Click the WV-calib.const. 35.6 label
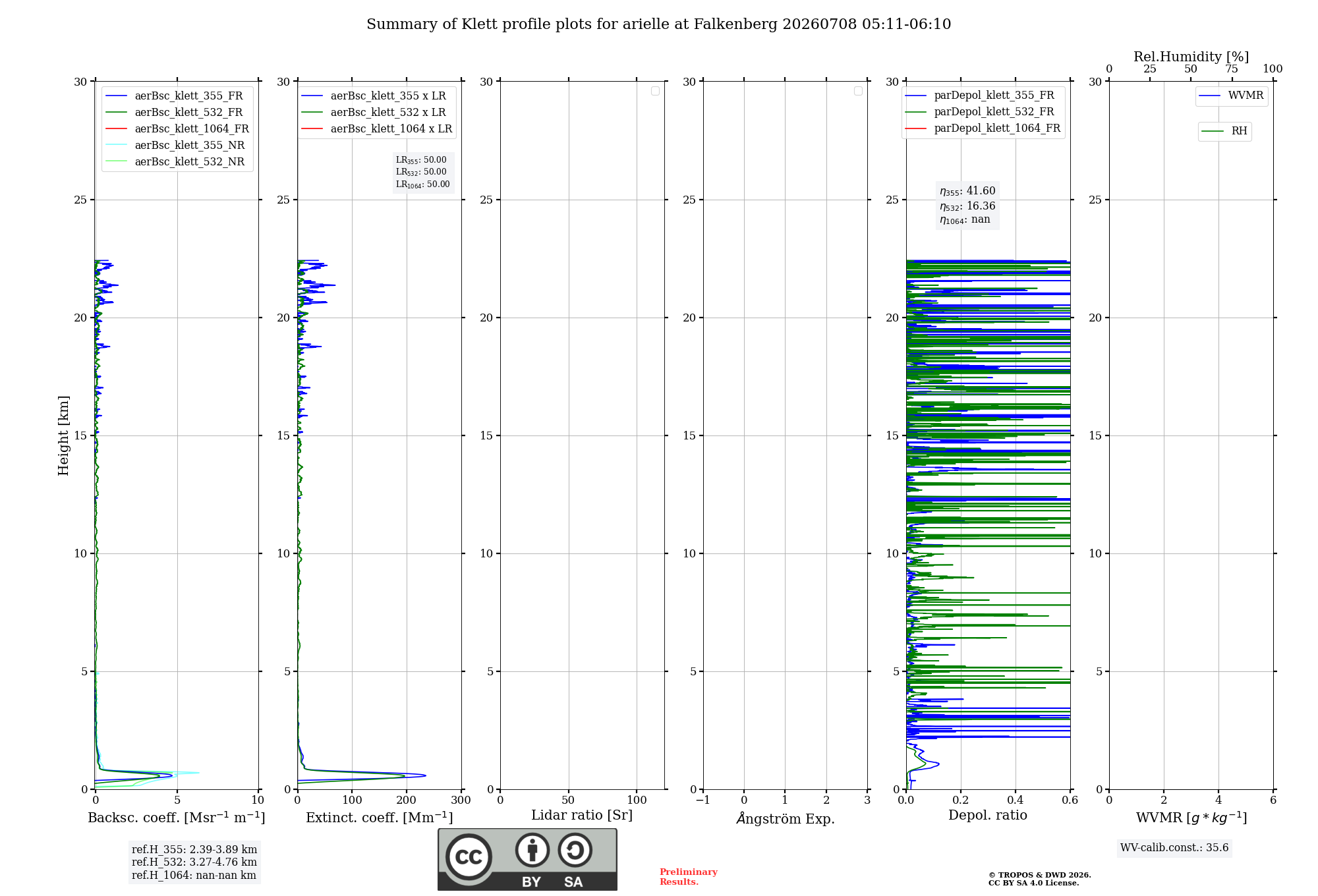Viewport: 1318px width, 896px height. 1174,848
